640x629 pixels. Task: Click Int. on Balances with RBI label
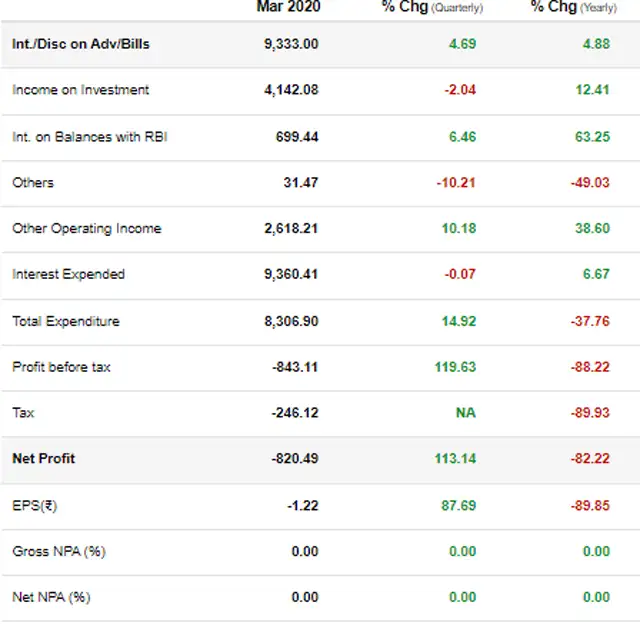pos(89,136)
